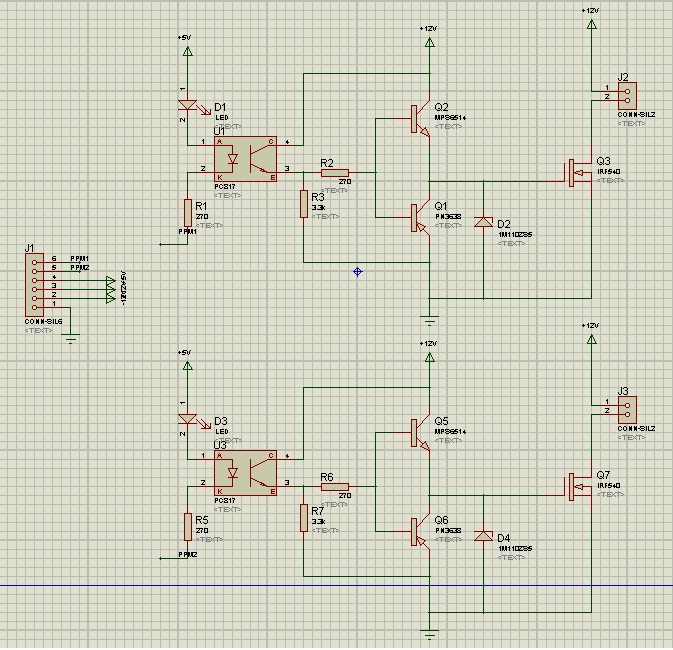Click the 270 value of R6
The width and height of the screenshot is (673, 650).
[x=345, y=495]
